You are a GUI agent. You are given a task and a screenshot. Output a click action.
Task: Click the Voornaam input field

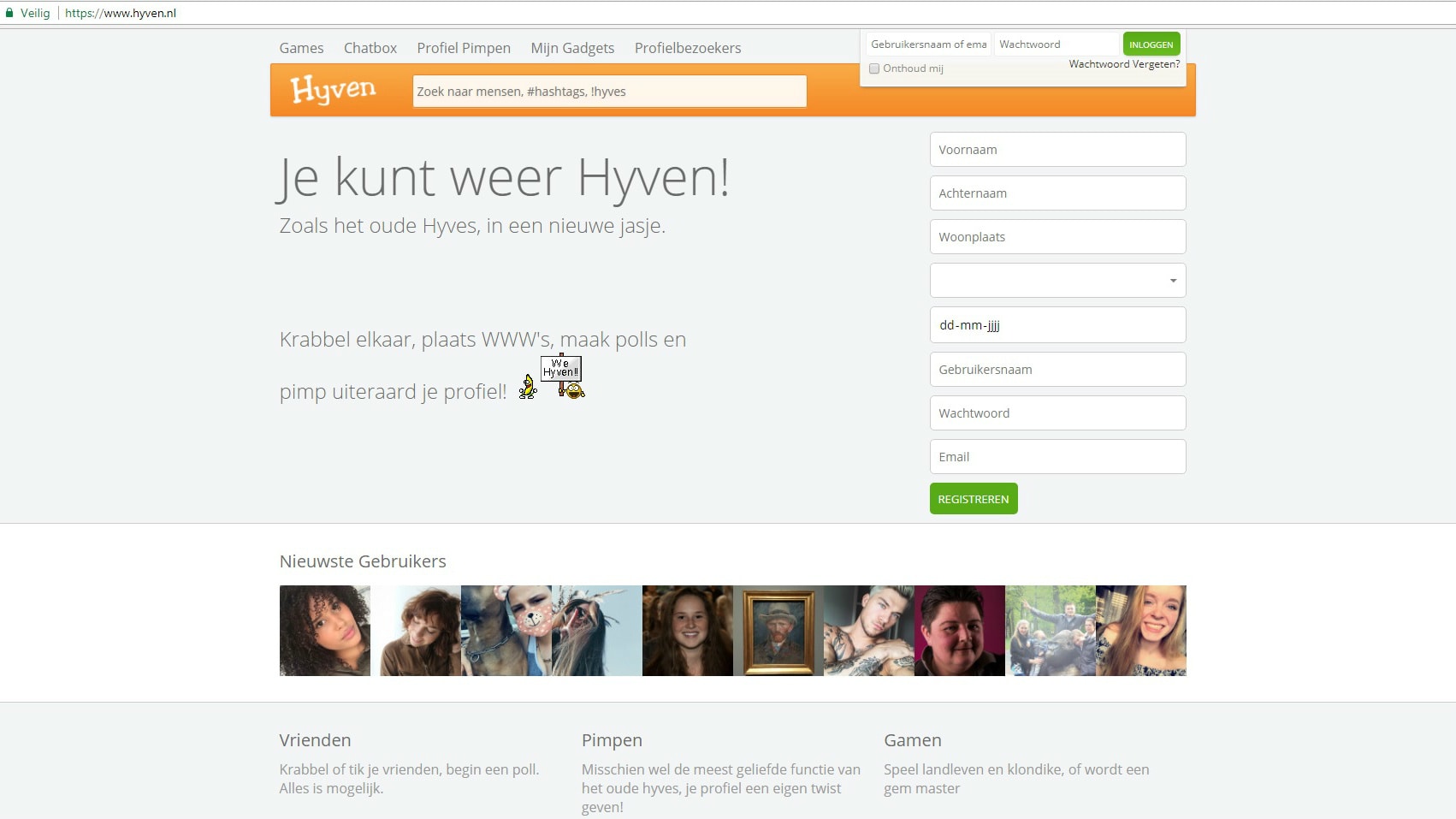[x=1058, y=149]
